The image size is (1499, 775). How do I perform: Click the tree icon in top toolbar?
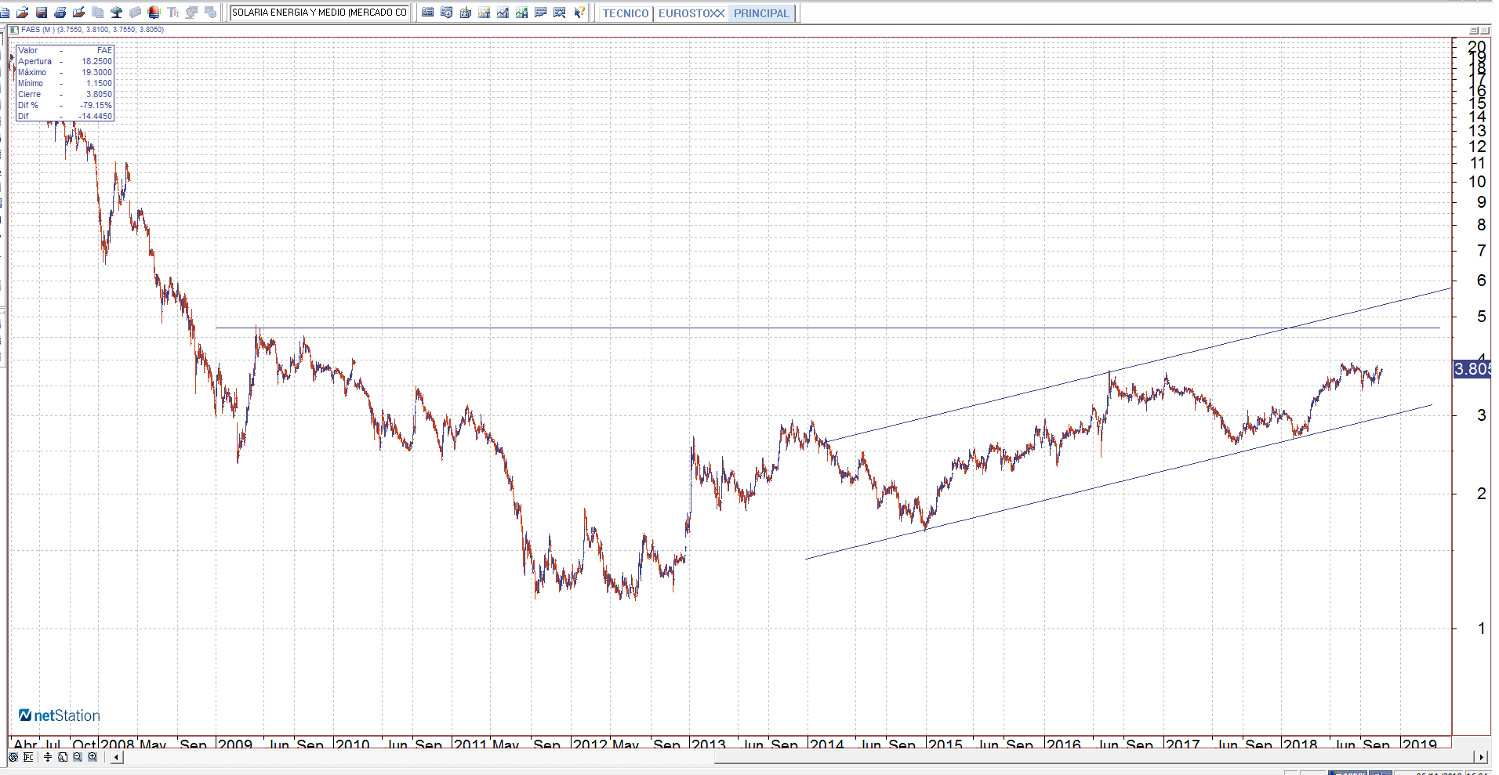click(x=116, y=13)
